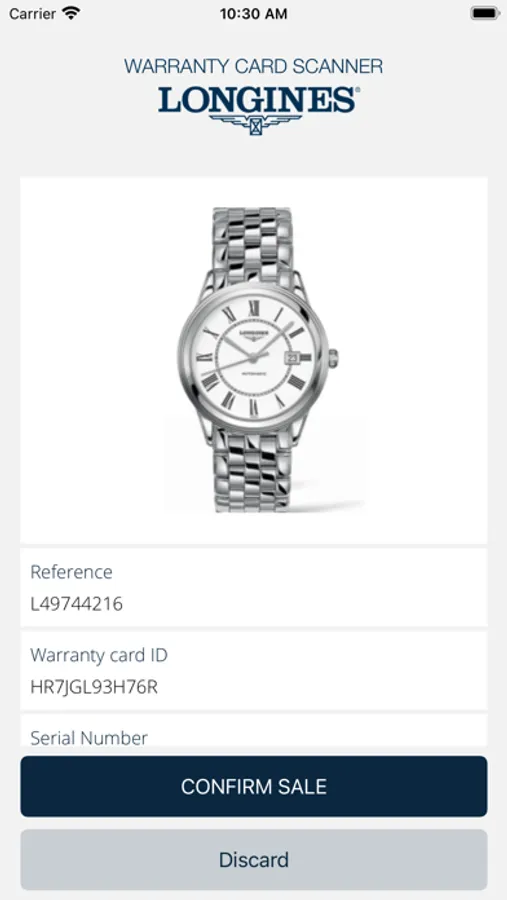The image size is (507, 900).
Task: Tap the watch product image
Action: point(254,360)
